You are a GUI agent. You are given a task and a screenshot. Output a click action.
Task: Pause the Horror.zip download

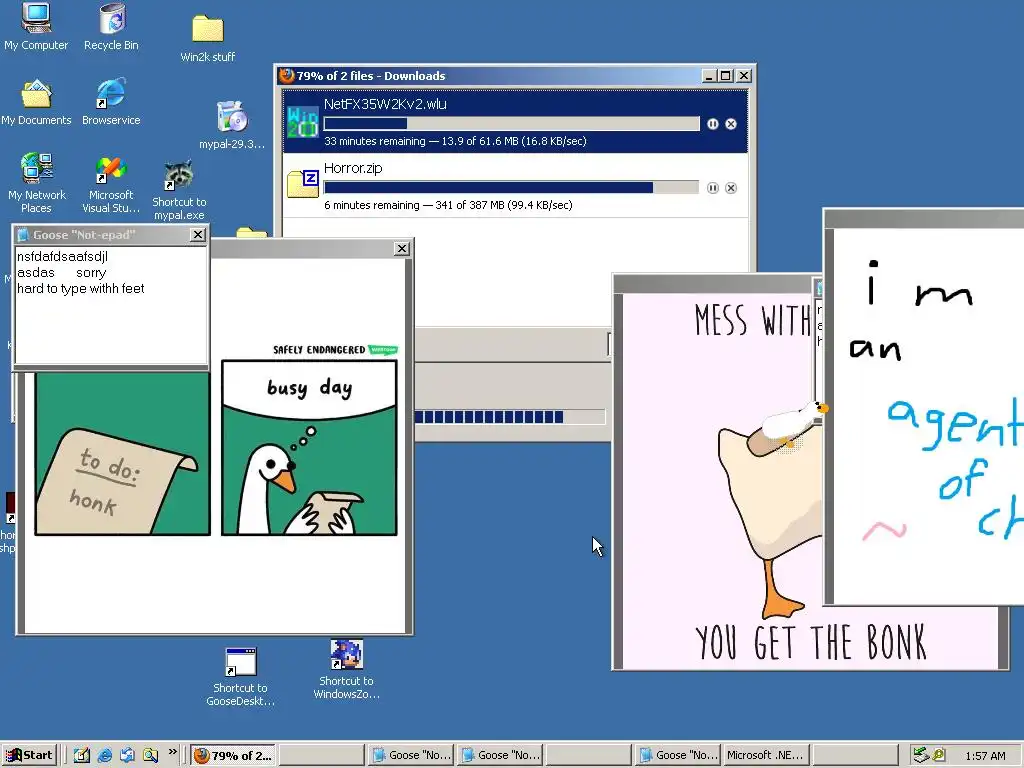click(712, 188)
